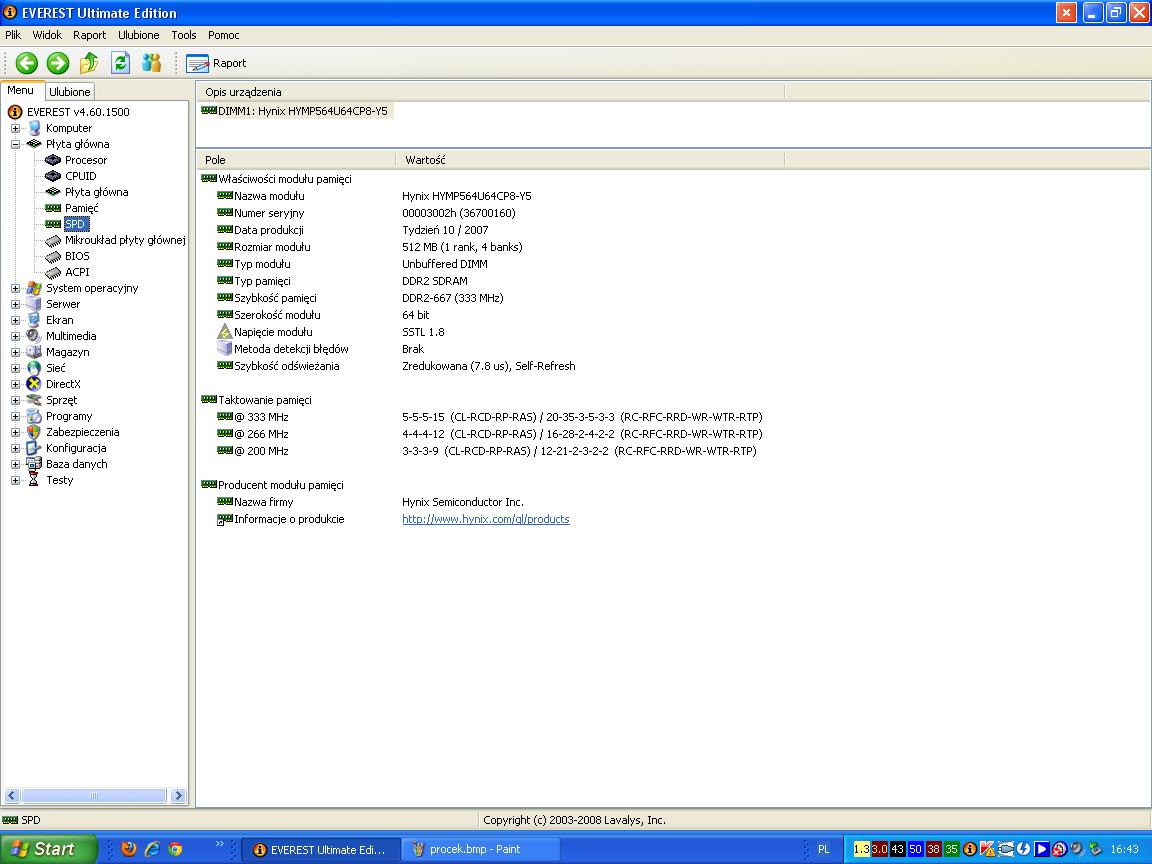The height and width of the screenshot is (864, 1152).
Task: Click the Metoda detekcji błędów row icon
Action: pyautogui.click(x=225, y=349)
